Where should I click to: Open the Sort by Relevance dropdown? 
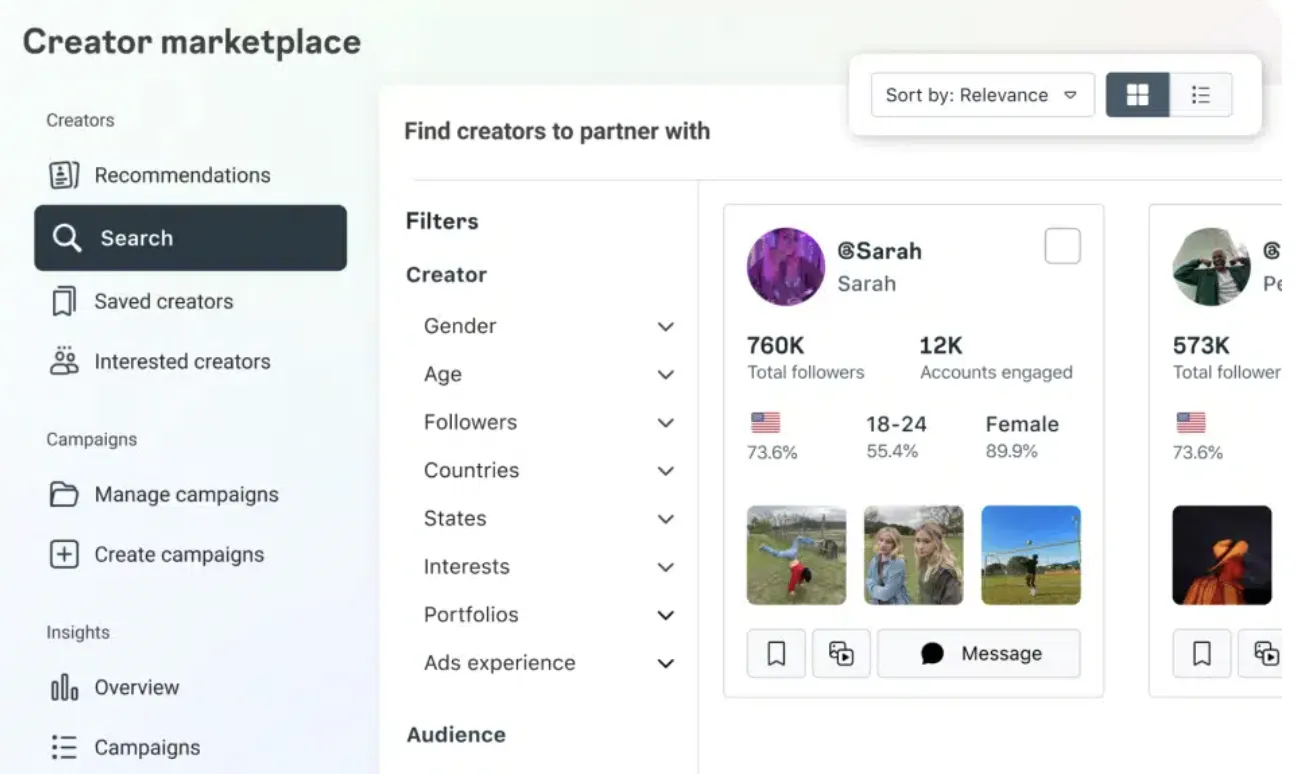coord(983,95)
